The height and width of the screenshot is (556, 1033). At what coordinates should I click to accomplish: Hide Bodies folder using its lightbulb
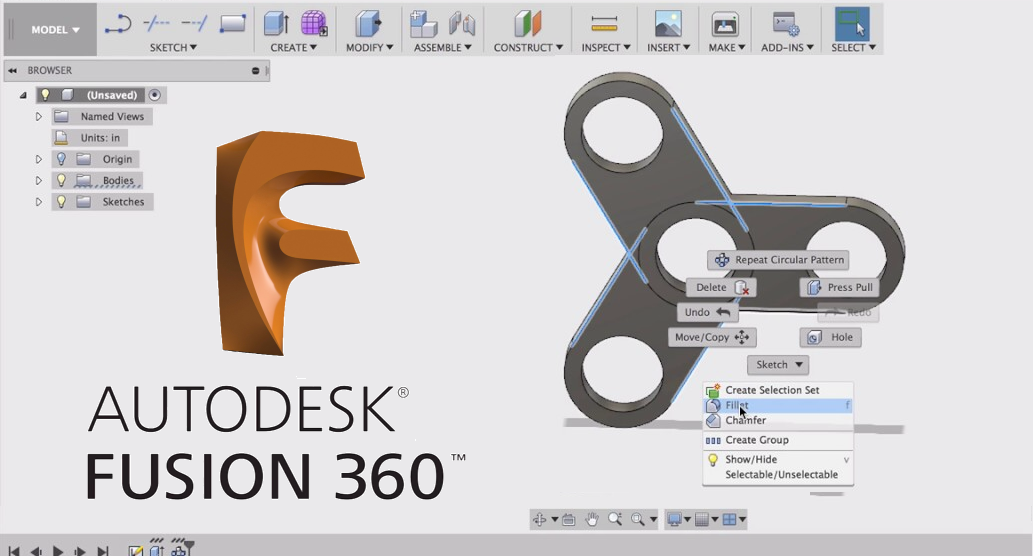[61, 181]
